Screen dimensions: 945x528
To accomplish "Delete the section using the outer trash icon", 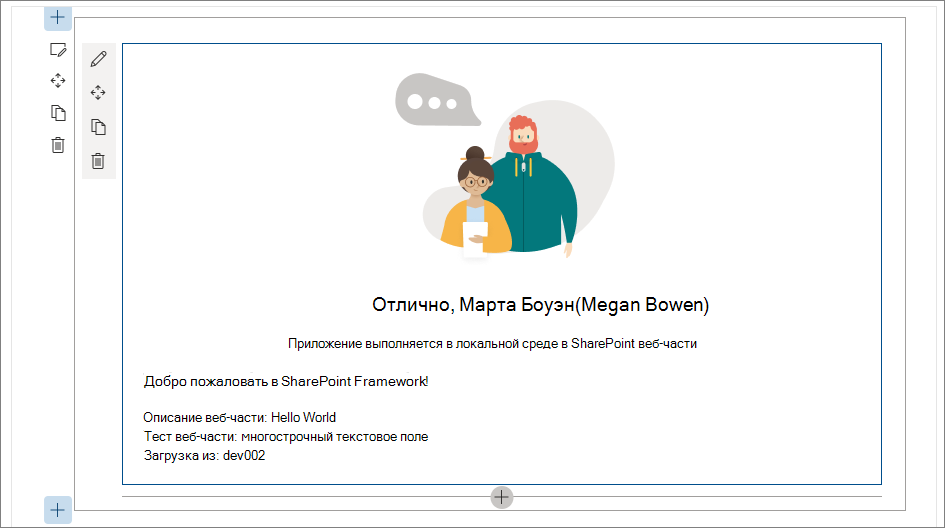I will 58,145.
